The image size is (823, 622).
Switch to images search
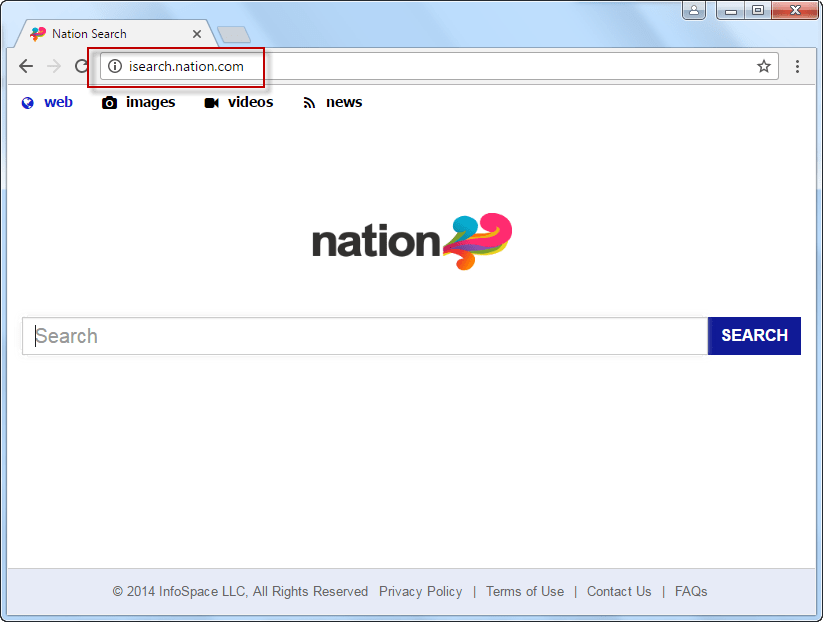click(x=151, y=102)
